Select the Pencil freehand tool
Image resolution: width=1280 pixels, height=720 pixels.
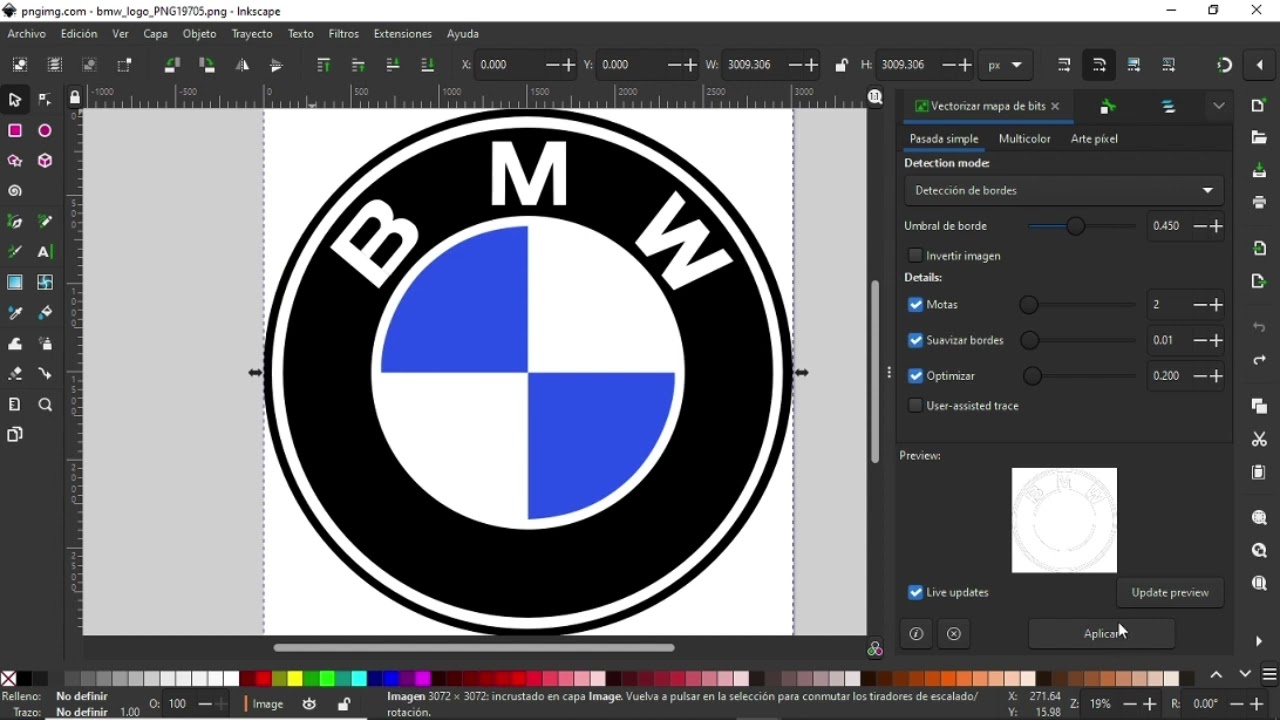coord(45,222)
